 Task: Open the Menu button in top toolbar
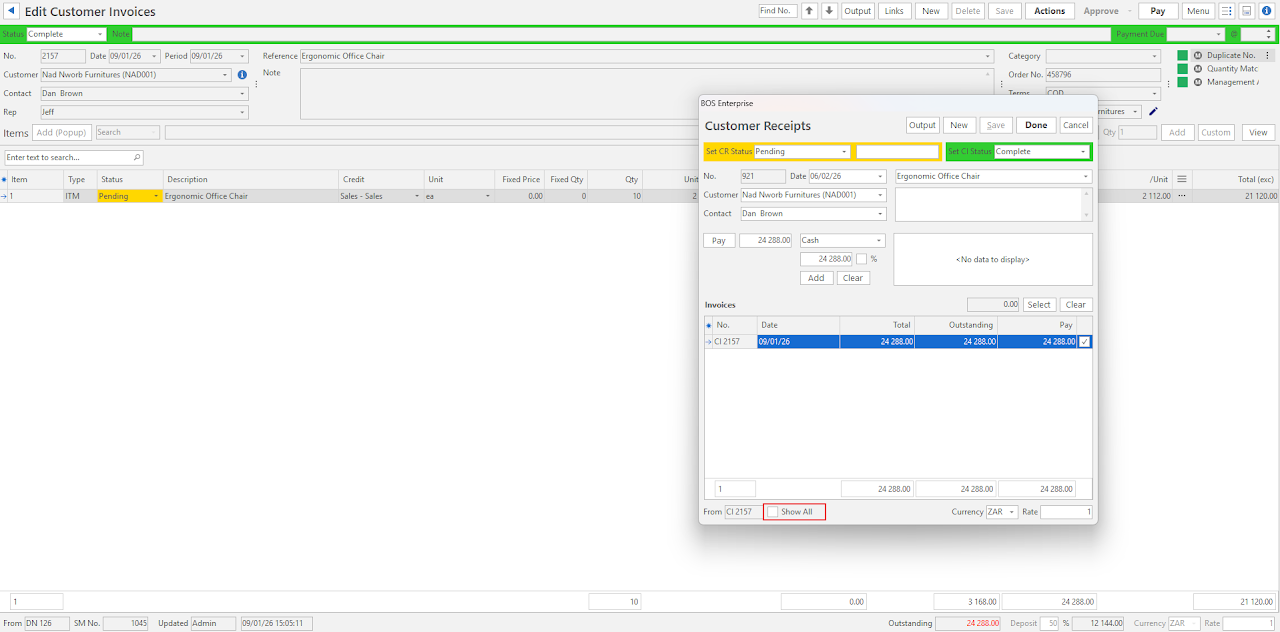tap(1198, 11)
